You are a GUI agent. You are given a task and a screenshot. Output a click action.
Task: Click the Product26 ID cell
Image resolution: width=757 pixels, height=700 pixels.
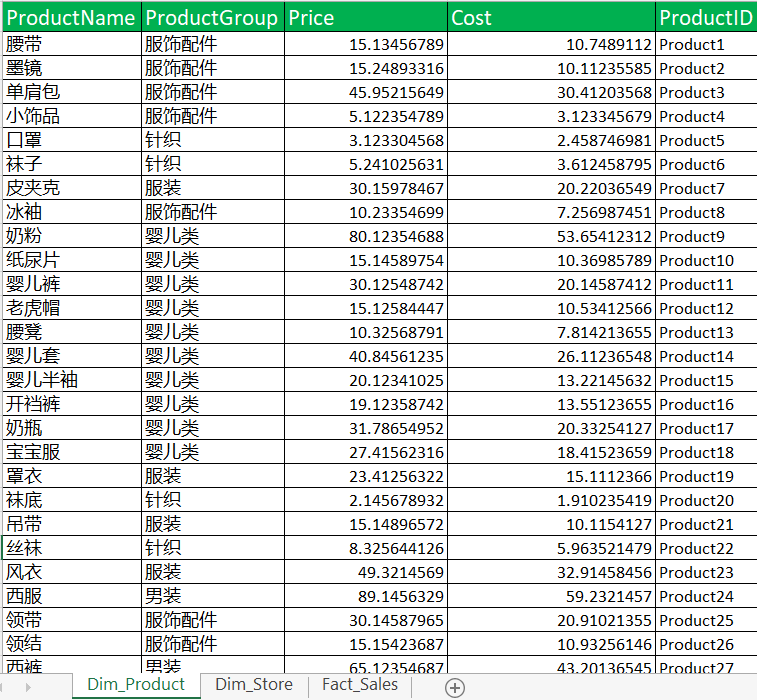(x=706, y=644)
